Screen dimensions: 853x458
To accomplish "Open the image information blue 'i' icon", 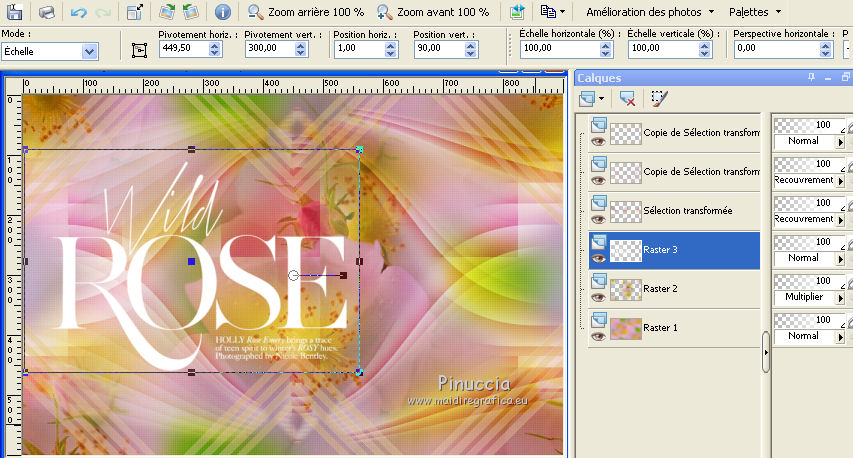I will point(222,12).
